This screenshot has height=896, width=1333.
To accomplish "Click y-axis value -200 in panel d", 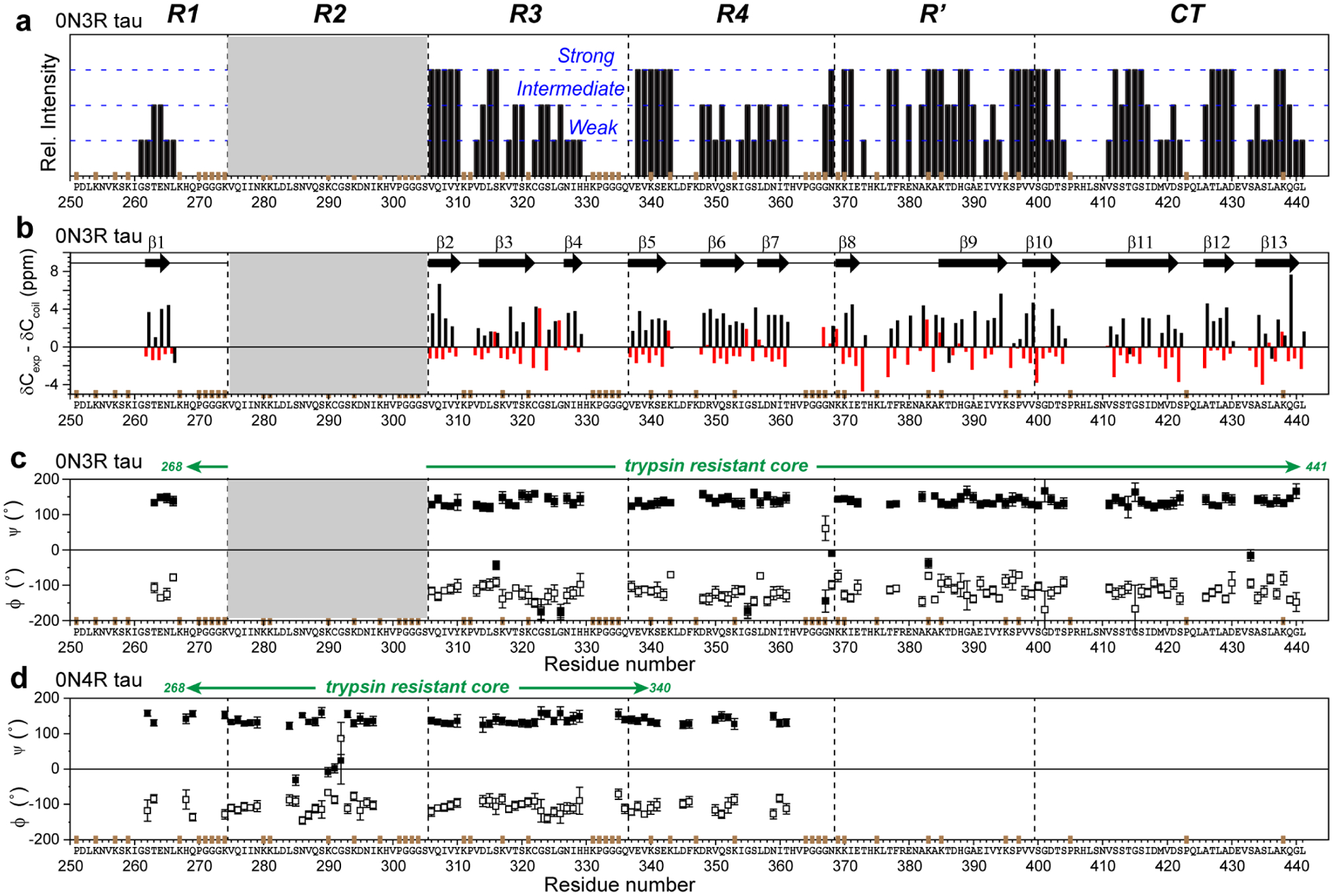I will [43, 839].
